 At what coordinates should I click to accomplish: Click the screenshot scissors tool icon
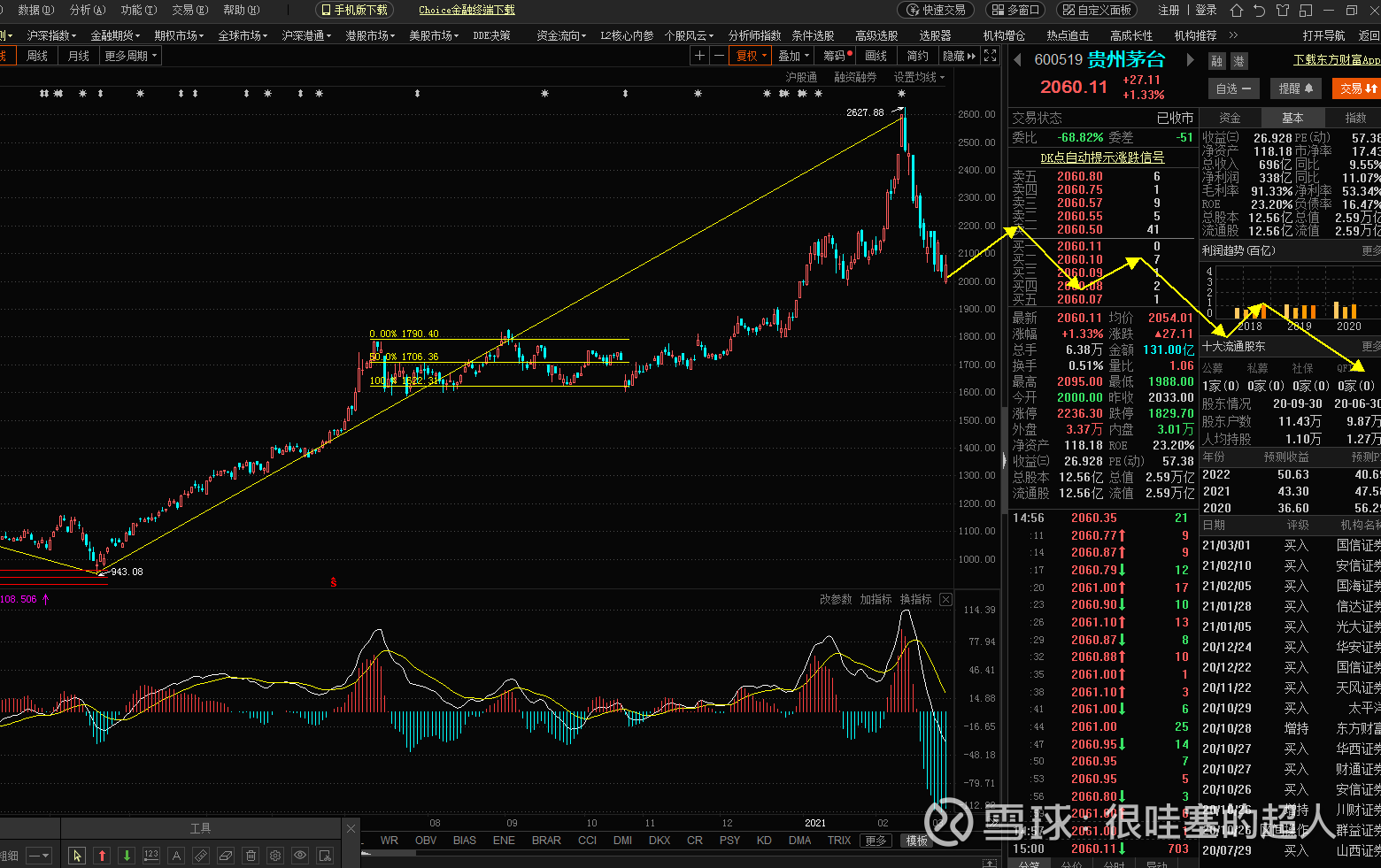(x=325, y=856)
